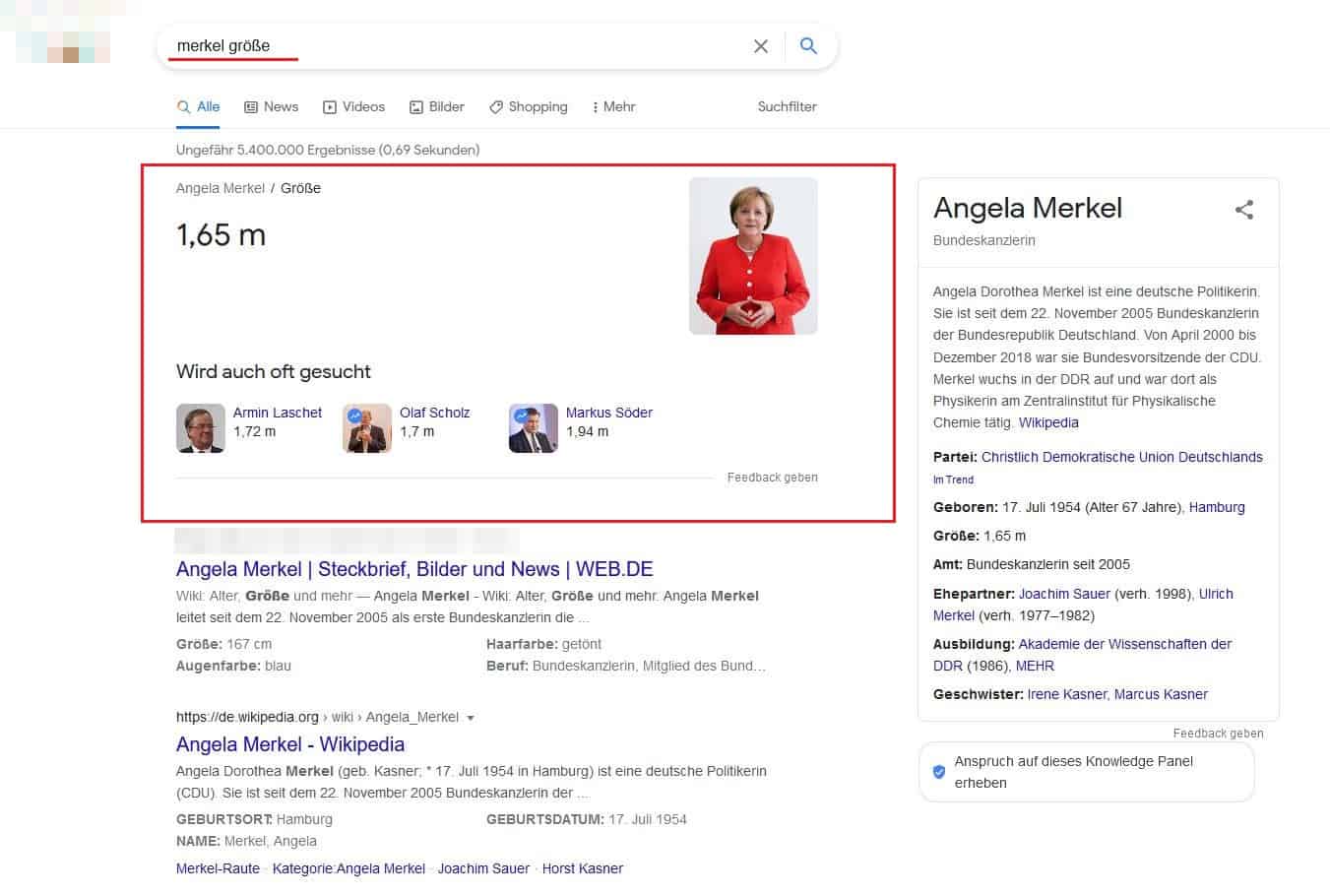
Task: Click the Augenfarbe: blau snippet text
Action: click(x=233, y=666)
